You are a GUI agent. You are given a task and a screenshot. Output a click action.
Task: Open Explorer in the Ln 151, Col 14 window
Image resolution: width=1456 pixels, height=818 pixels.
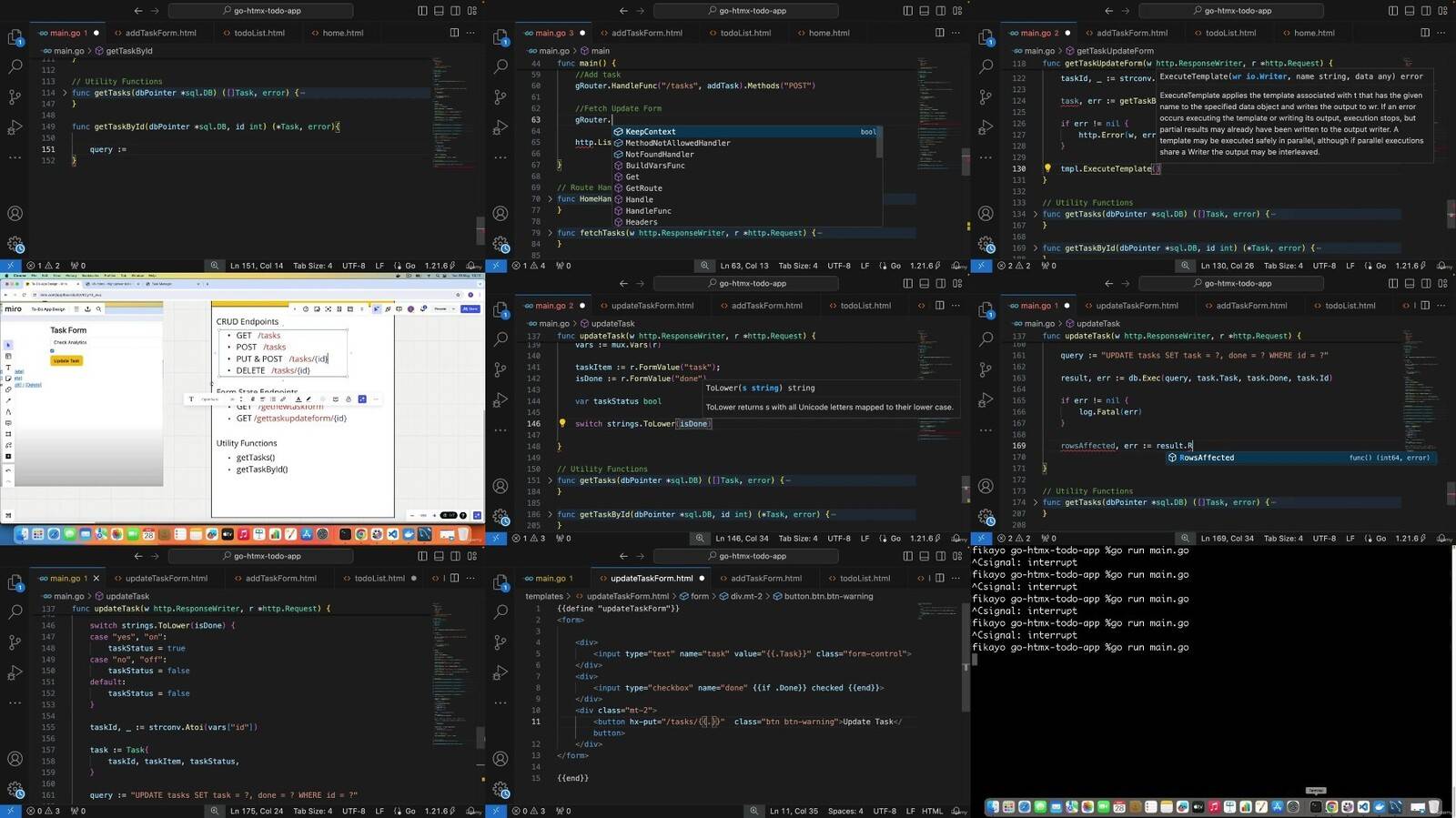(15, 38)
